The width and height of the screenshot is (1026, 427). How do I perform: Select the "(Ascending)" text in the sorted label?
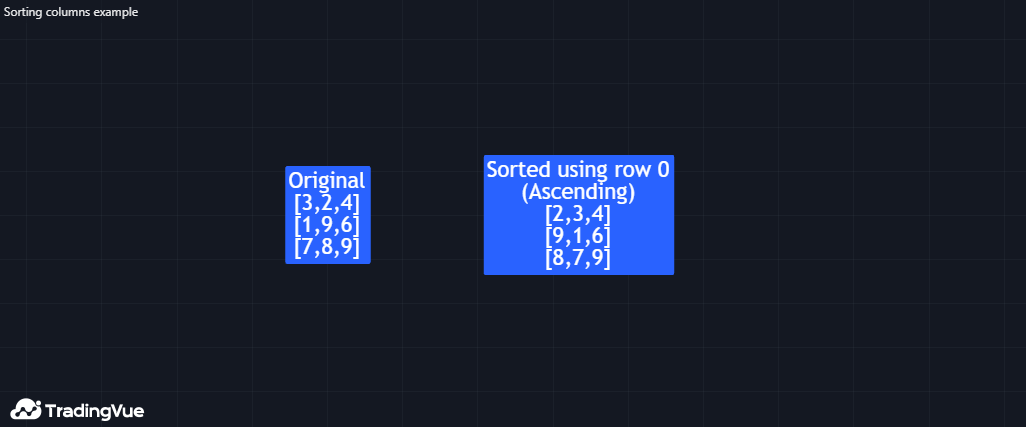click(578, 192)
